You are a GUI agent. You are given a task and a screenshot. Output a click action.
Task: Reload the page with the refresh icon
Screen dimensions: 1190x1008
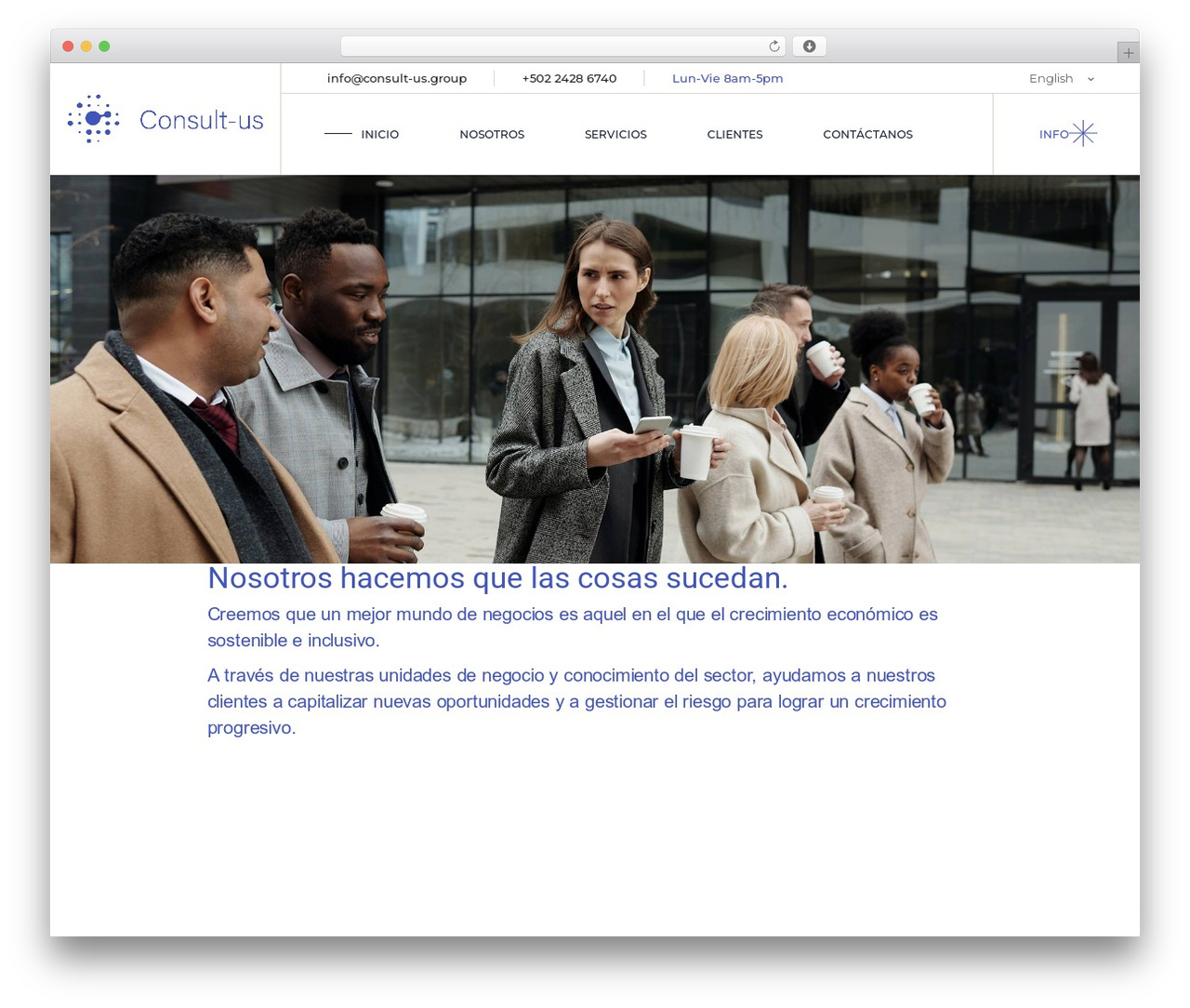(x=774, y=46)
